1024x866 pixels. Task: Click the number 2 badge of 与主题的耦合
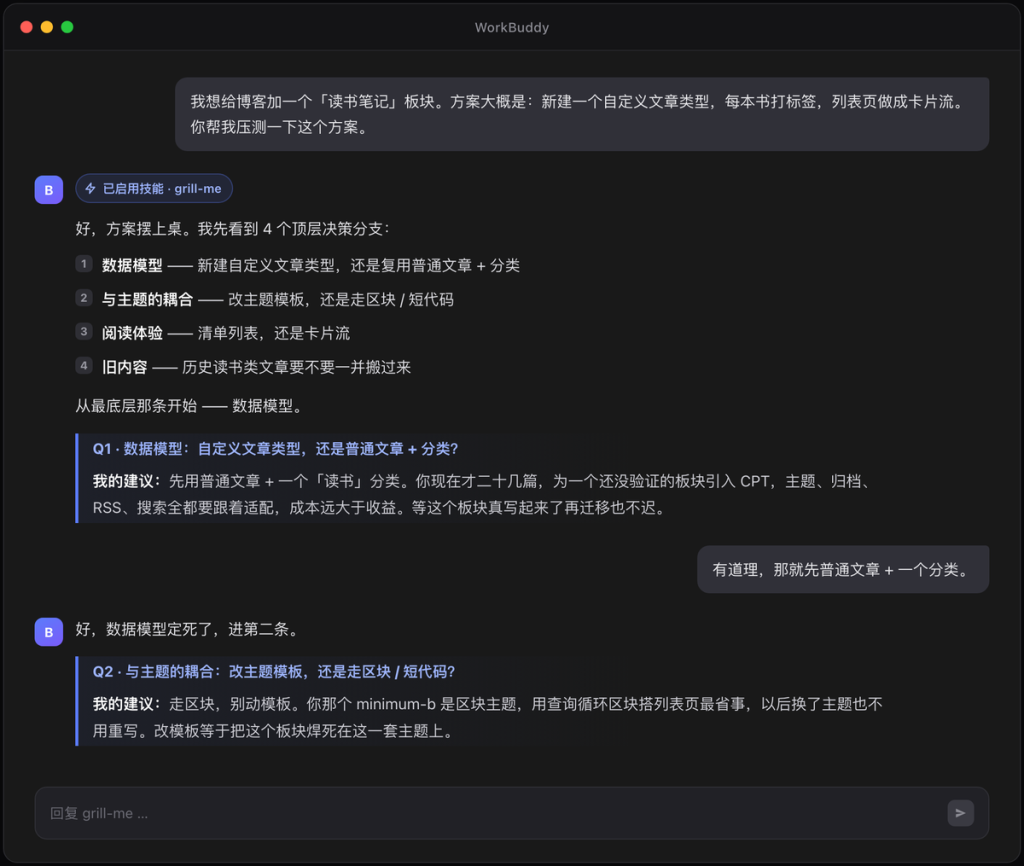click(84, 298)
